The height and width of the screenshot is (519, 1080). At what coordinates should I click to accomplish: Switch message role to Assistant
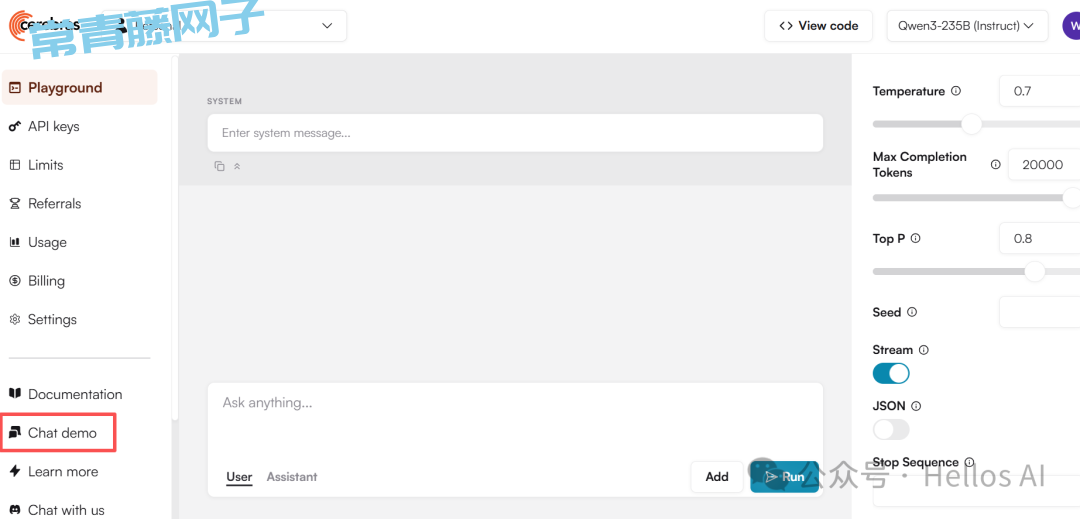click(x=292, y=477)
